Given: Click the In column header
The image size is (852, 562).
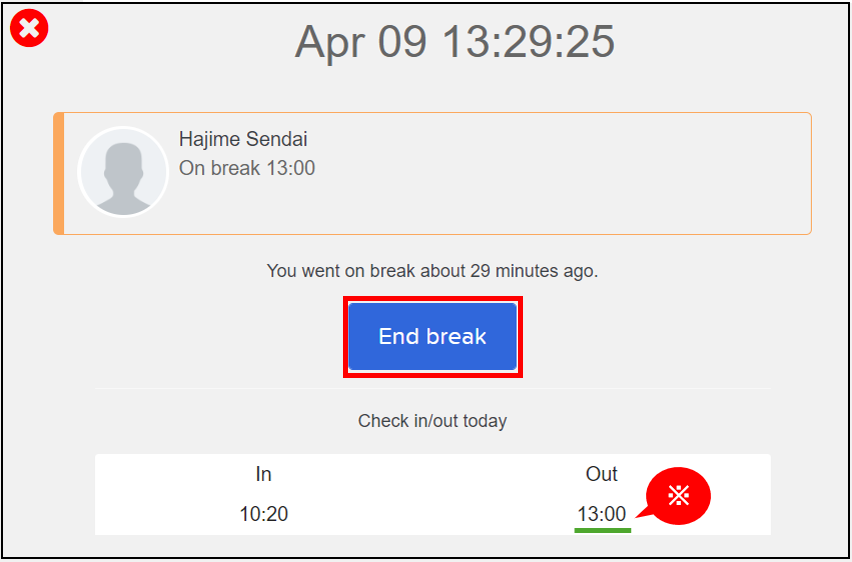Looking at the screenshot, I should click(x=264, y=474).
